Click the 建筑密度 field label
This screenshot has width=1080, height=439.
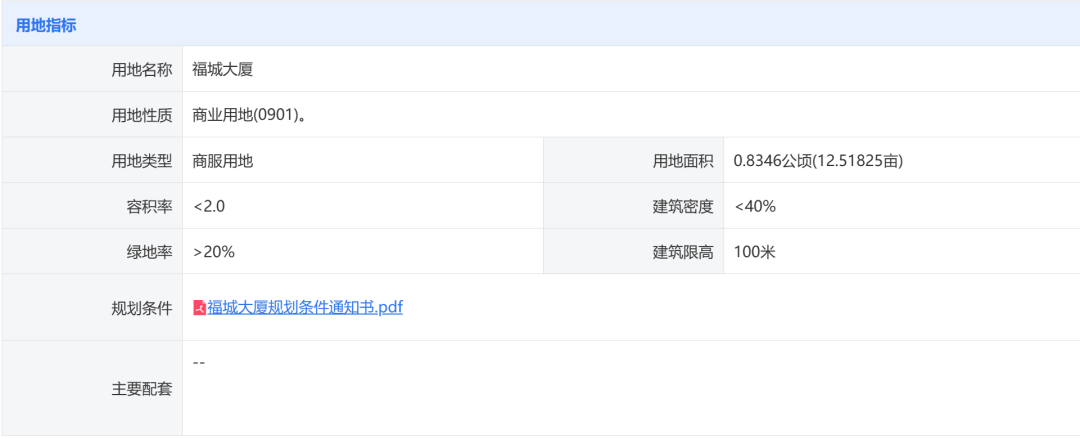tap(683, 207)
